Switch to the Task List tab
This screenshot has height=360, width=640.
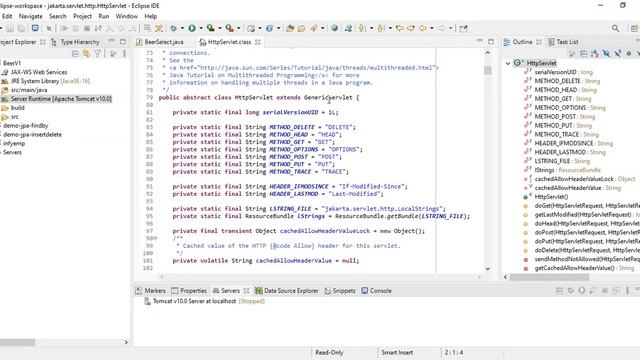pyautogui.click(x=563, y=42)
